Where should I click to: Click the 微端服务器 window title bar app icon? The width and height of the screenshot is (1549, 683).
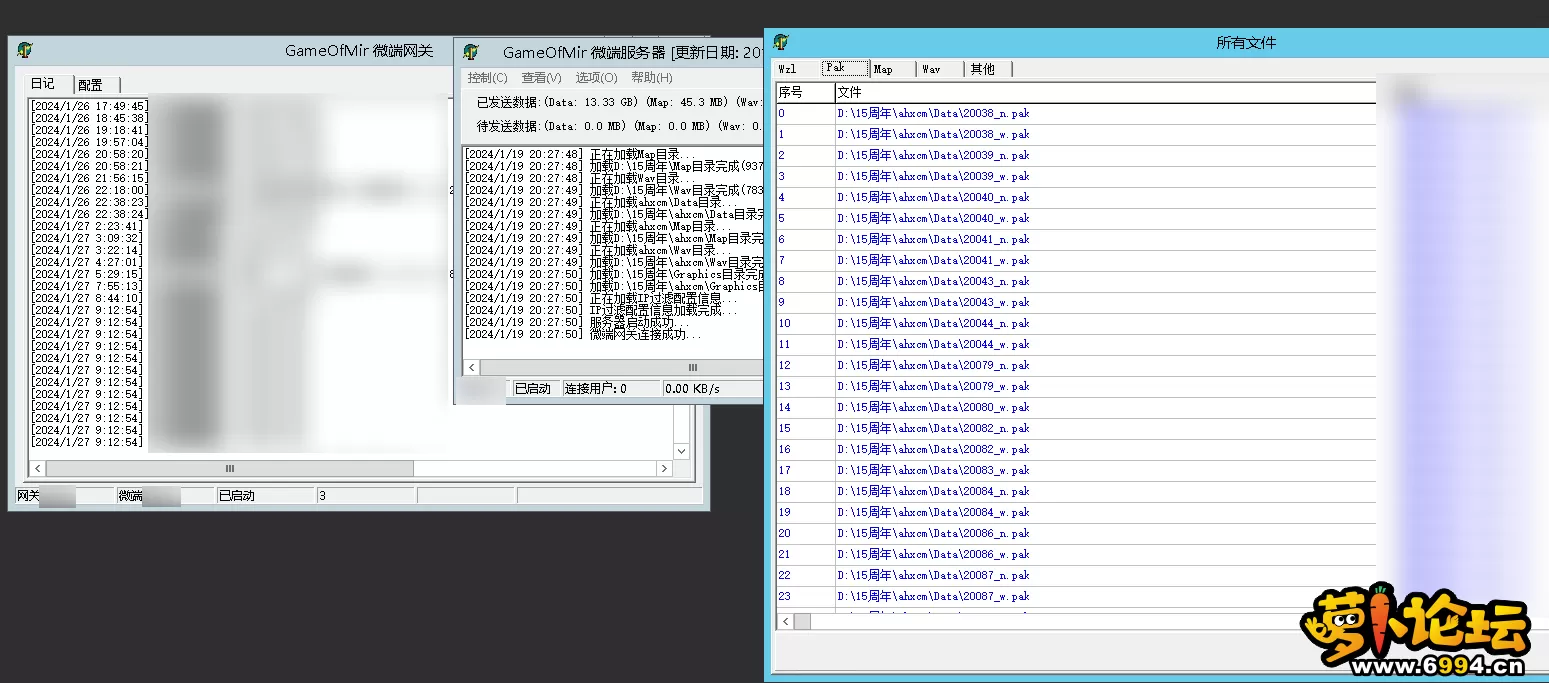click(471, 52)
